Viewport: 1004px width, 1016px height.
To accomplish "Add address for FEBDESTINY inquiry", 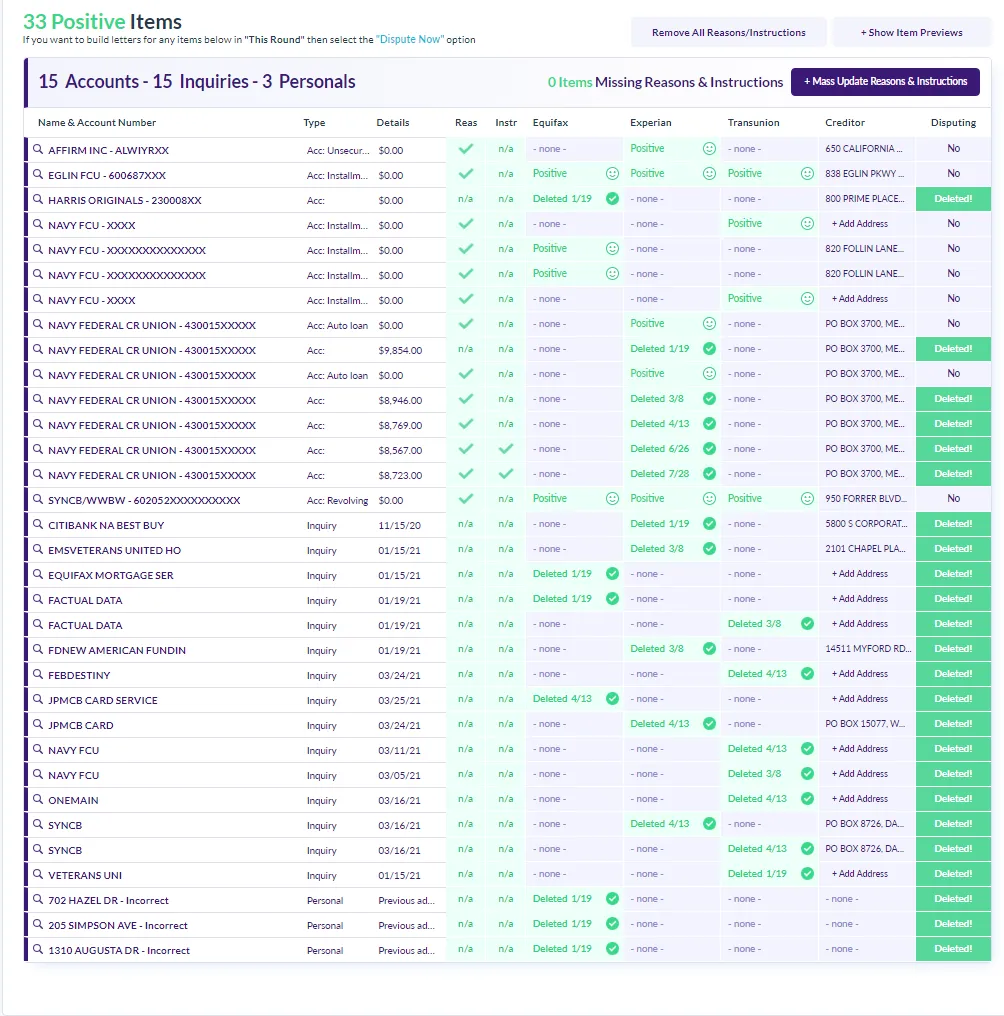I will point(860,674).
